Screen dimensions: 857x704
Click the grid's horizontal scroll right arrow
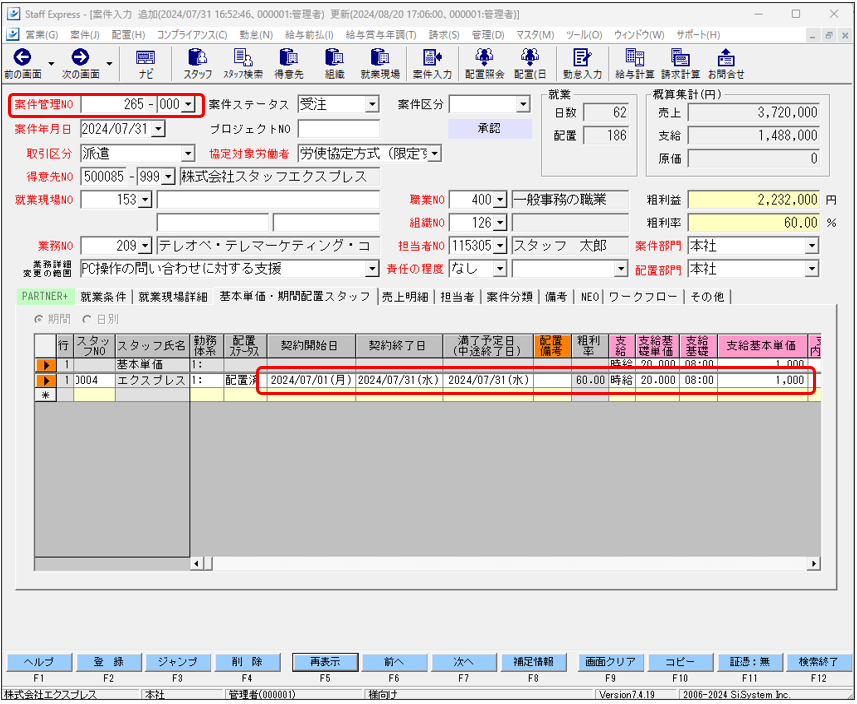coord(814,563)
